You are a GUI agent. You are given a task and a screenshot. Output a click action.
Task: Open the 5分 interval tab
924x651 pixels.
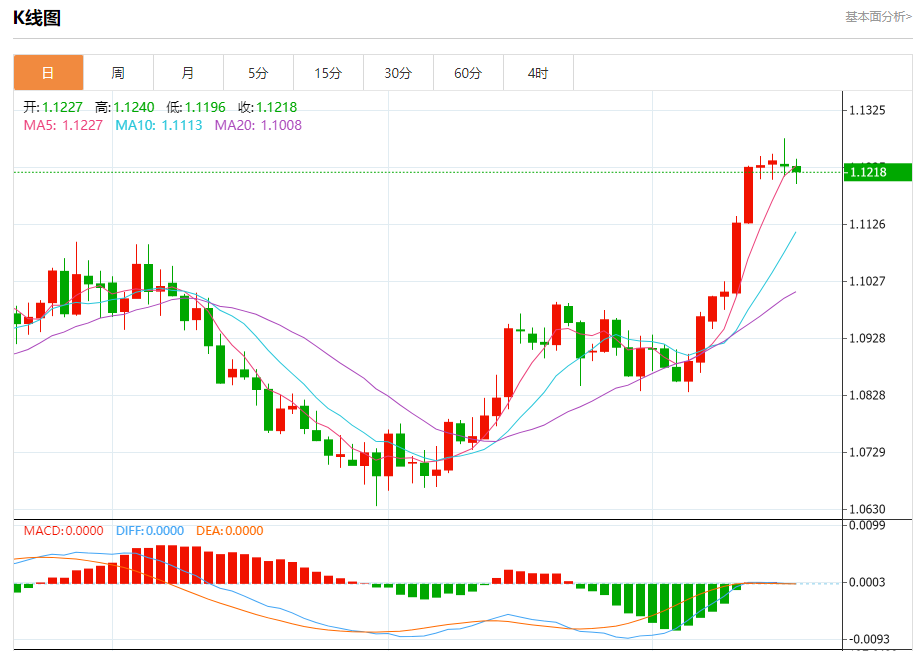[x=258, y=72]
